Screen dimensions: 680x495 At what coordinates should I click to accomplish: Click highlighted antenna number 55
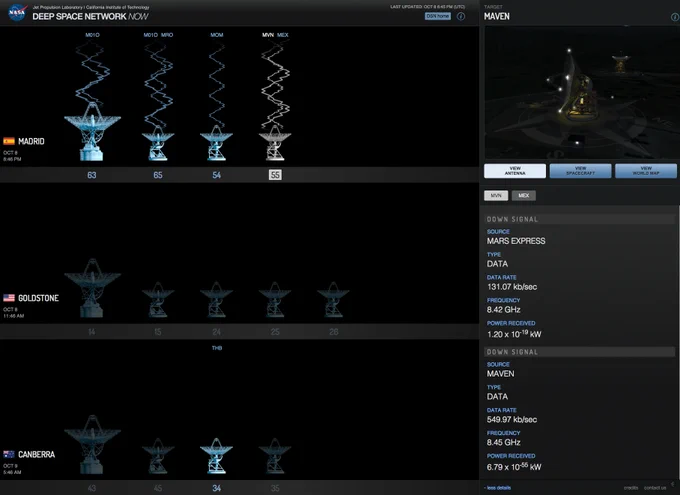[275, 175]
